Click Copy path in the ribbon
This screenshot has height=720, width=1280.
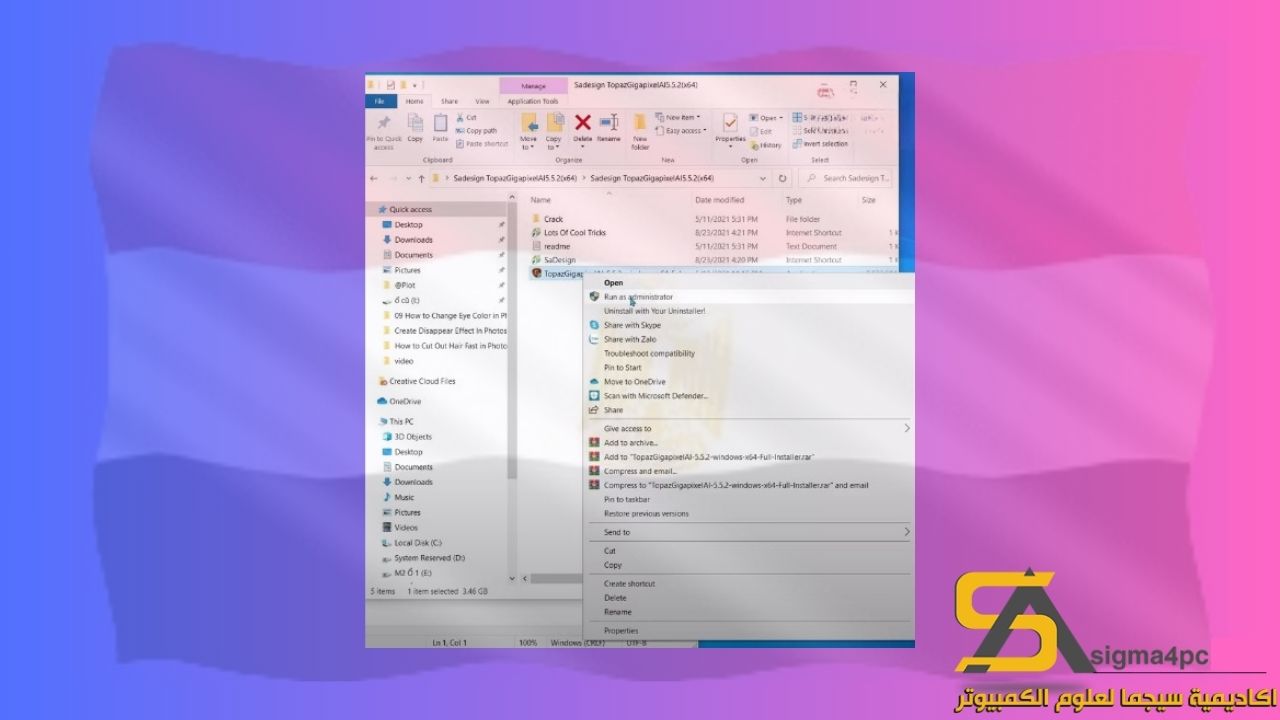tap(477, 130)
